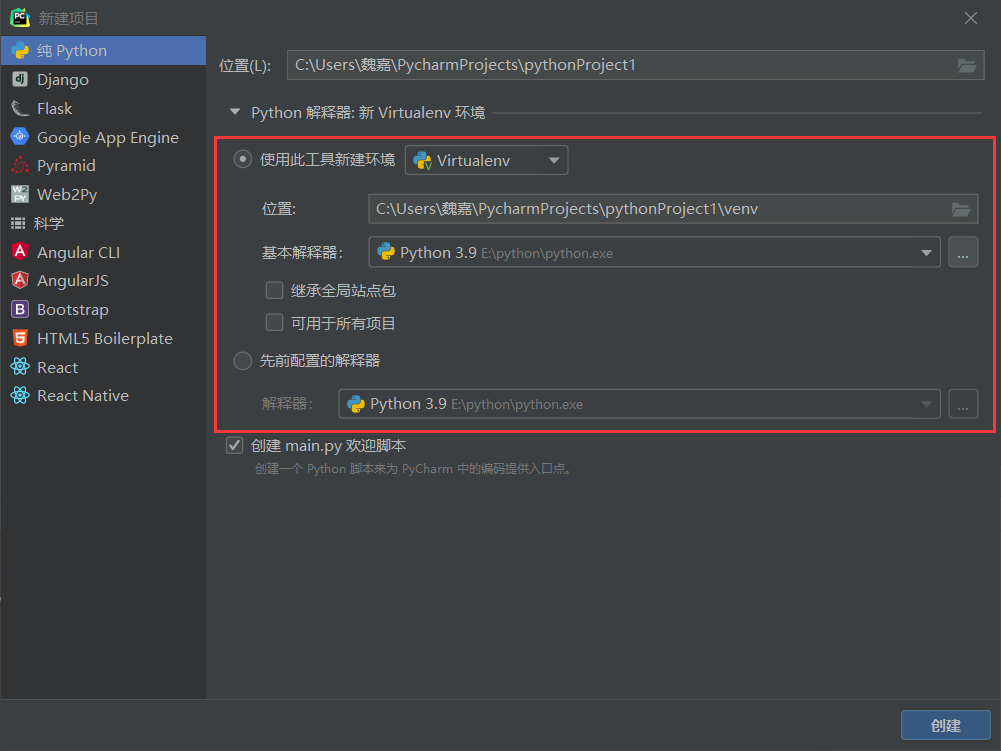Click ellipsis button next to 基本解释器

point(963,253)
